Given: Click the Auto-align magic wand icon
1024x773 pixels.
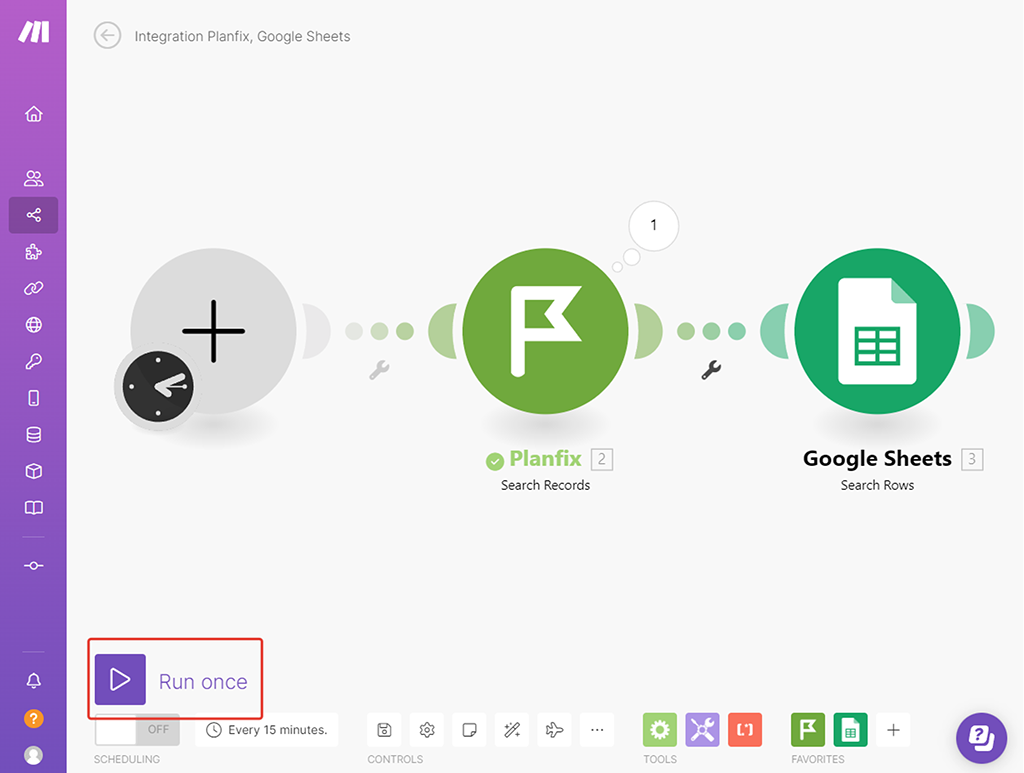Looking at the screenshot, I should click(x=511, y=729).
